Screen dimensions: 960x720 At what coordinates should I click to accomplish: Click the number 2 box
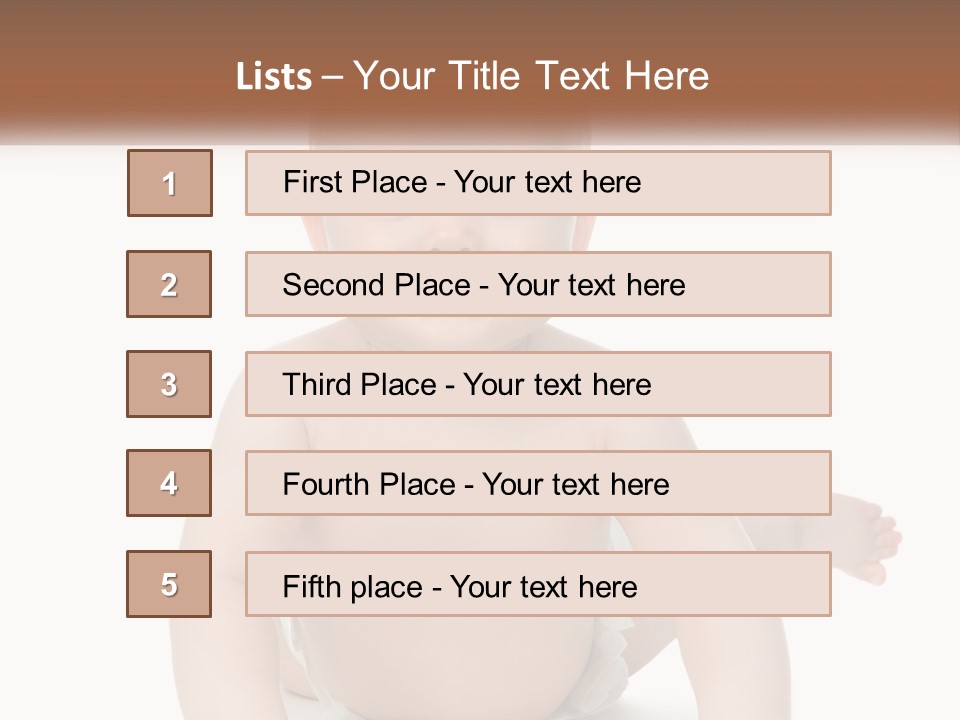pyautogui.click(x=169, y=284)
